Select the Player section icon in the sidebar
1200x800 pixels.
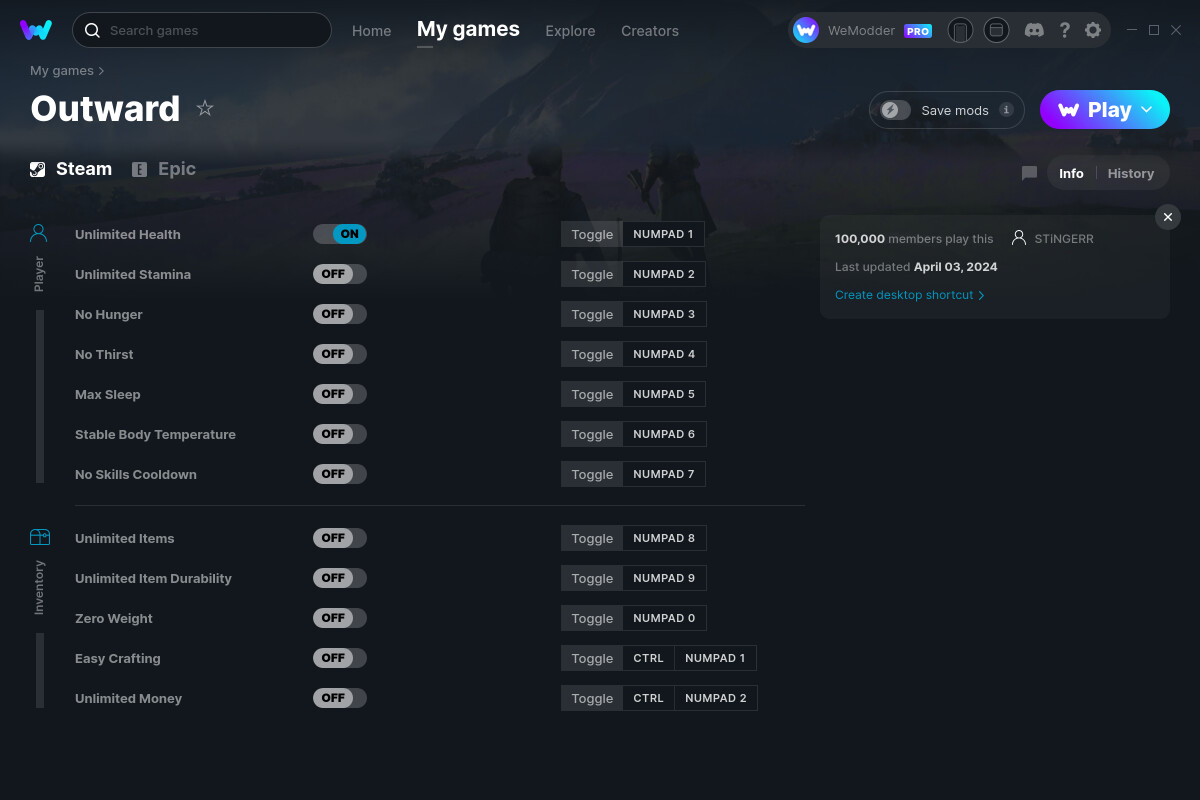pos(38,232)
